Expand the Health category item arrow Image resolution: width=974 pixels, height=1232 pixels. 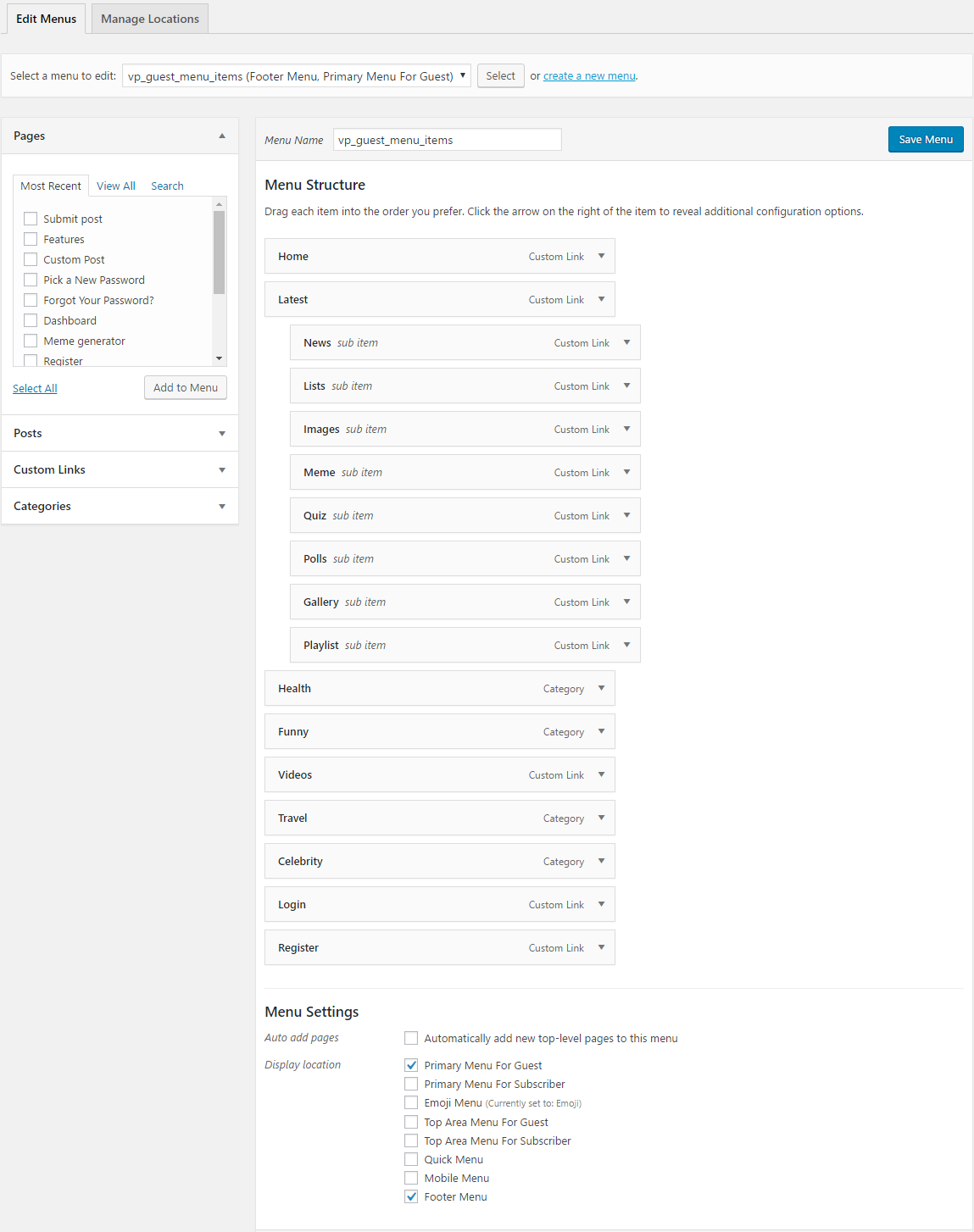click(x=601, y=688)
